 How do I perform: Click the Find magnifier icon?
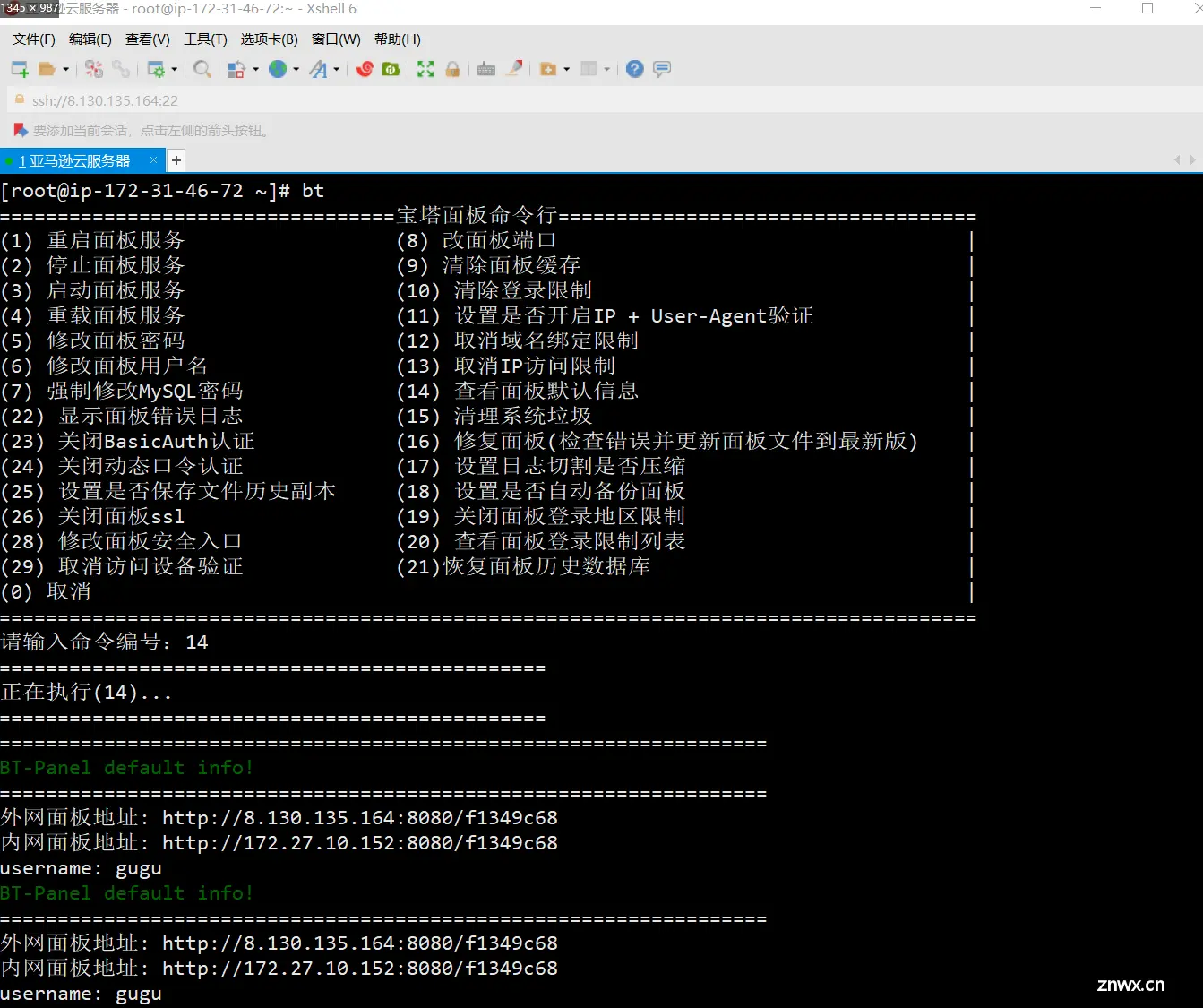[x=202, y=69]
